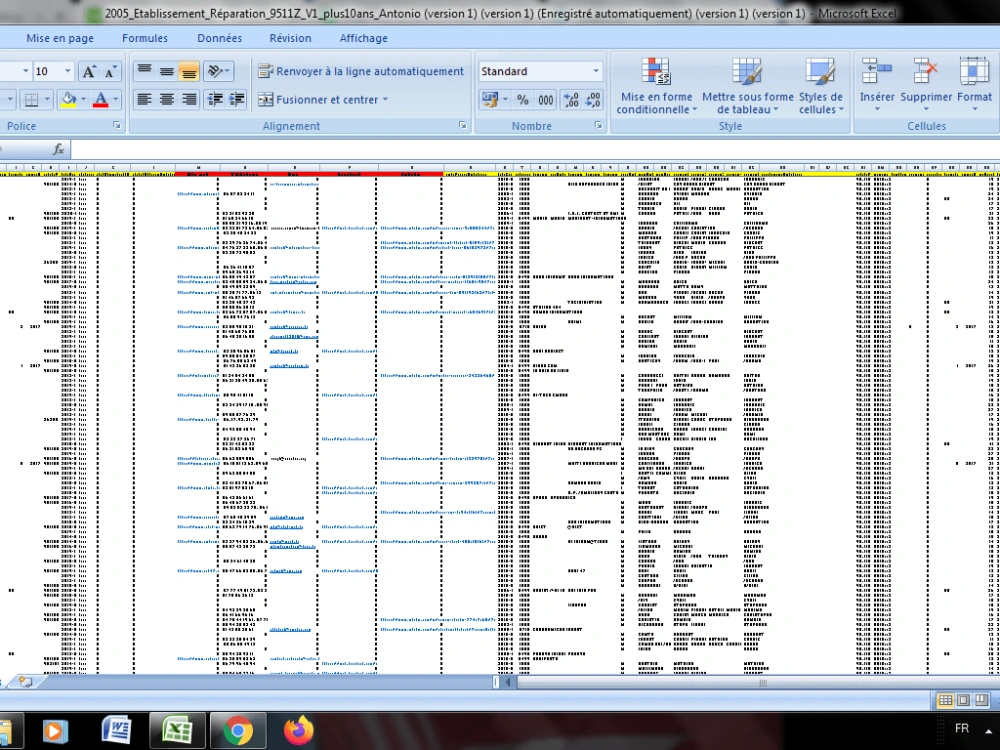Click the Insérer cells button

pyautogui.click(x=877, y=85)
